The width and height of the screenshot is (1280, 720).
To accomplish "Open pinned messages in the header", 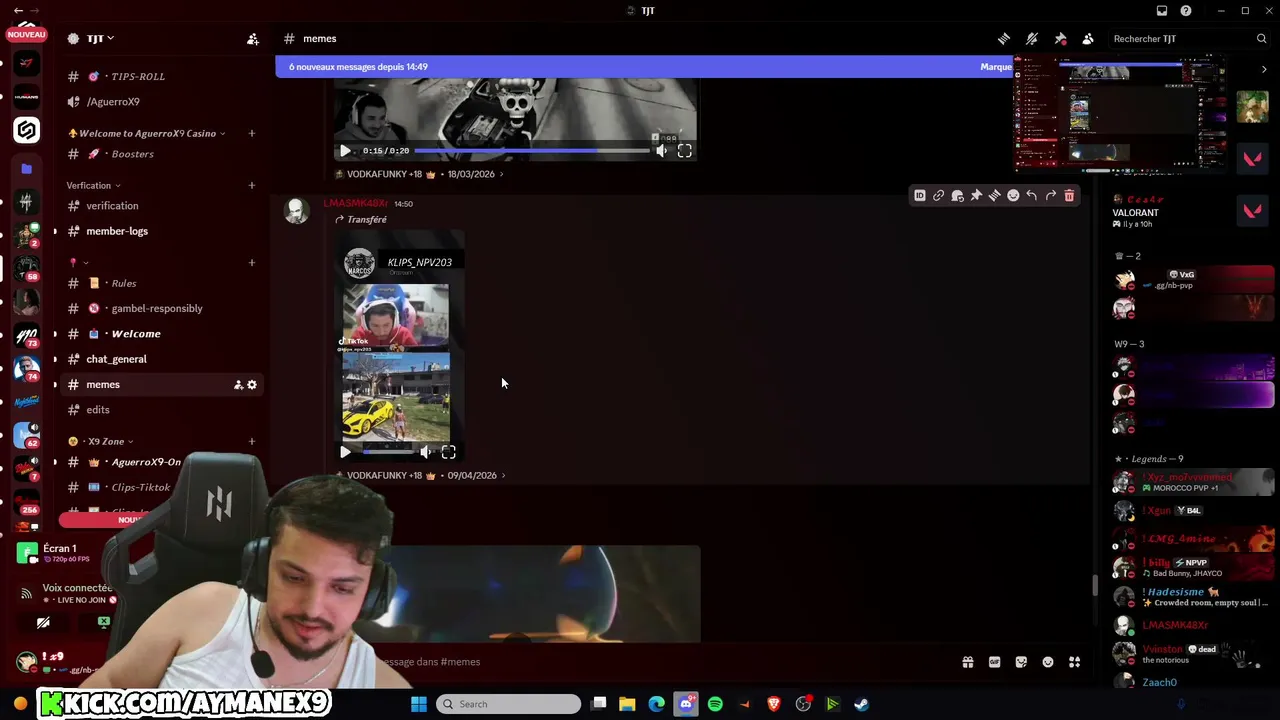I will tap(1060, 39).
